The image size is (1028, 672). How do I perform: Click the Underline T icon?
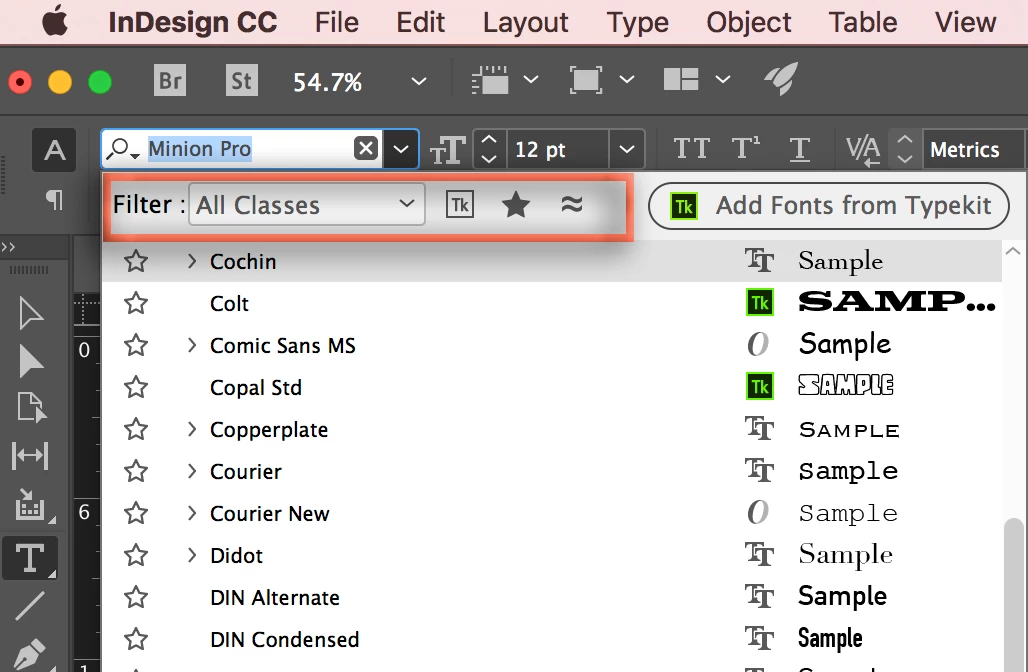[799, 149]
